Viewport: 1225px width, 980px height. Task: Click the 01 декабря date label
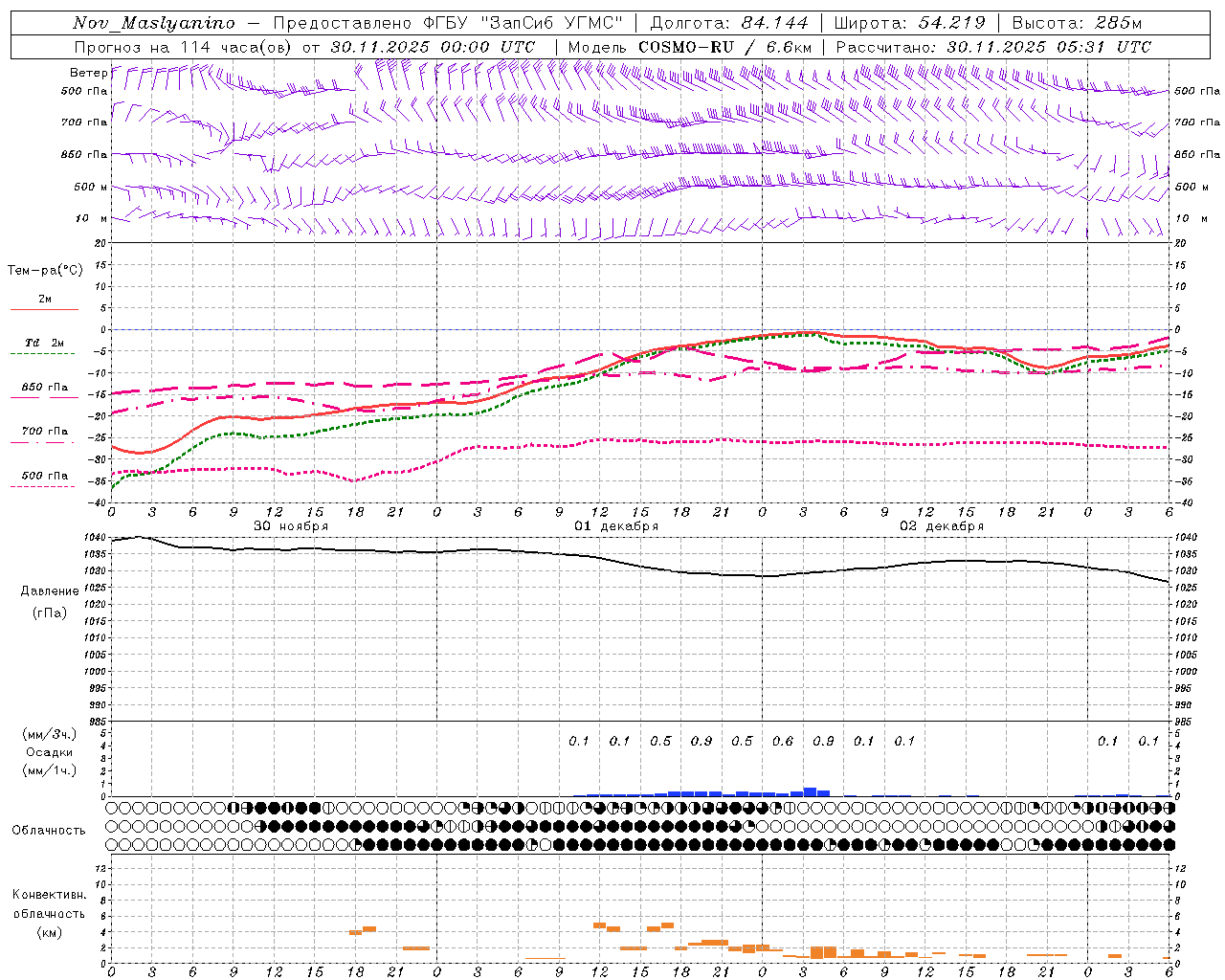(616, 526)
